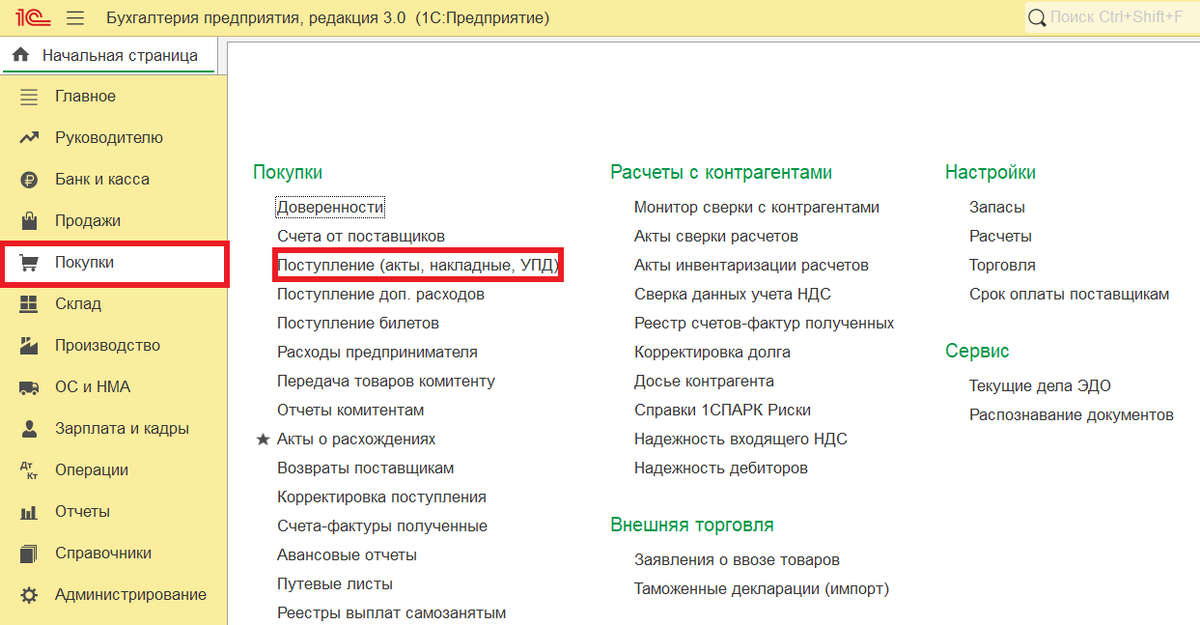Open the Главное section
The image size is (1200, 625).
(x=85, y=97)
